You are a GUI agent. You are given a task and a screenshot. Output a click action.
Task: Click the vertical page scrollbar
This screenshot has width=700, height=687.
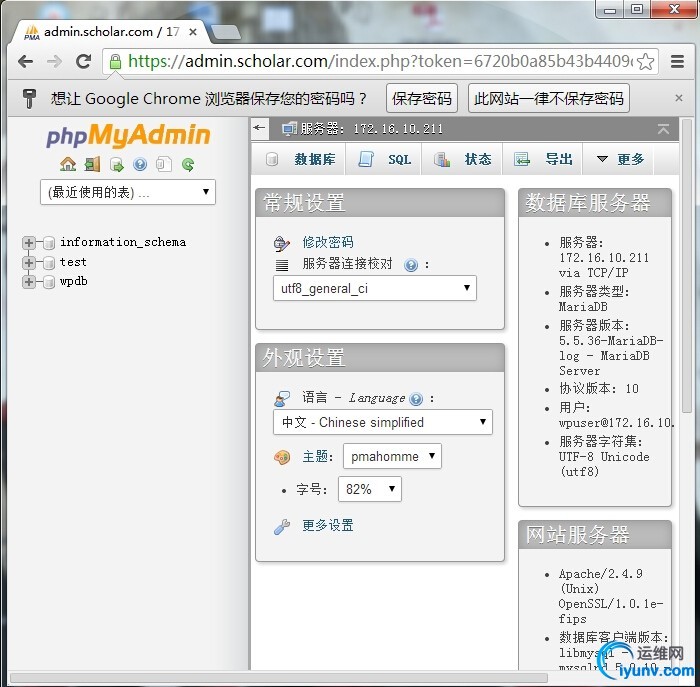[687, 265]
